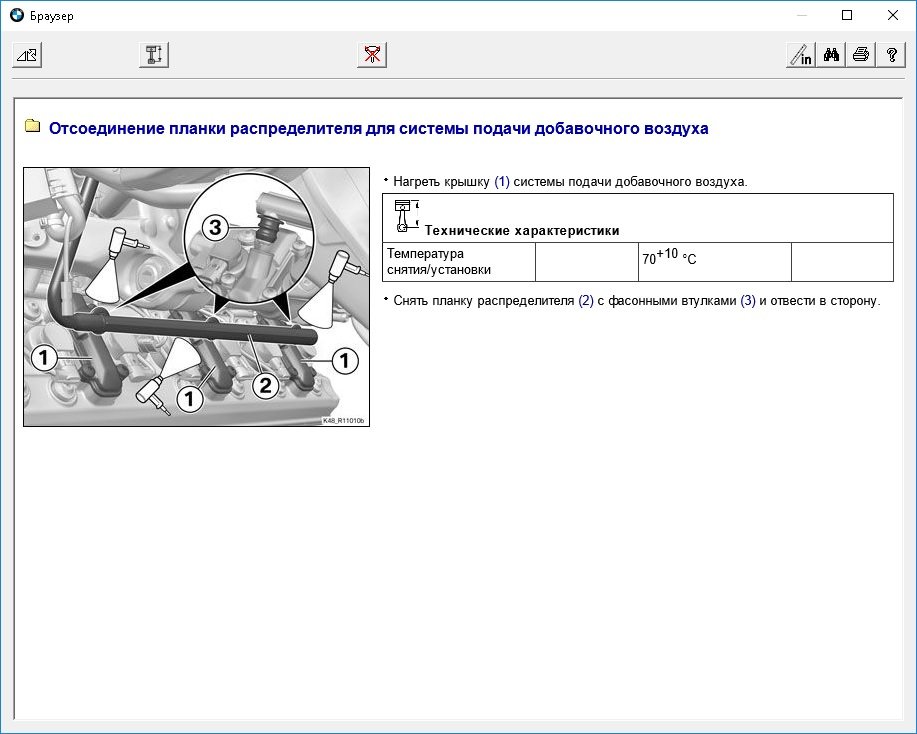Click reference (3) for shaped bushings
The width and height of the screenshot is (917, 734).
[x=748, y=301]
